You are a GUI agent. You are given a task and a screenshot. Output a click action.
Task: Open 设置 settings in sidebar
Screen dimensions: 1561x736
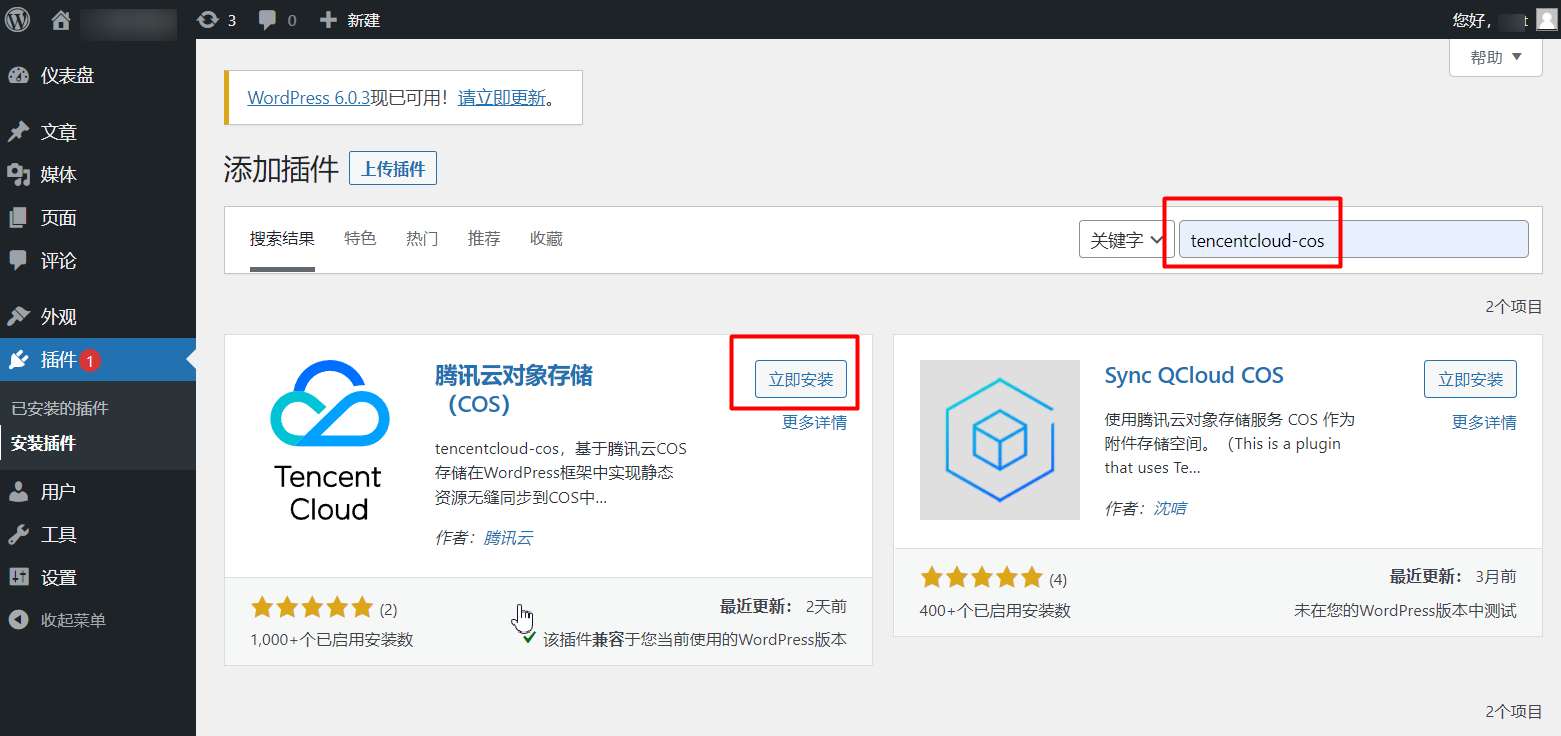(58, 577)
